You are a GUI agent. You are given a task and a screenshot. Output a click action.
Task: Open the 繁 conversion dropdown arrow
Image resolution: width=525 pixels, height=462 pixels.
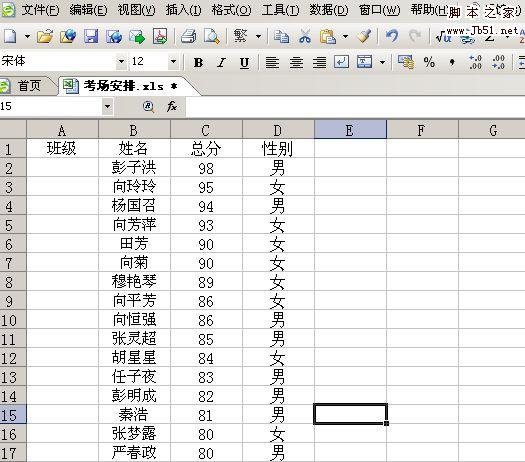pyautogui.click(x=258, y=36)
